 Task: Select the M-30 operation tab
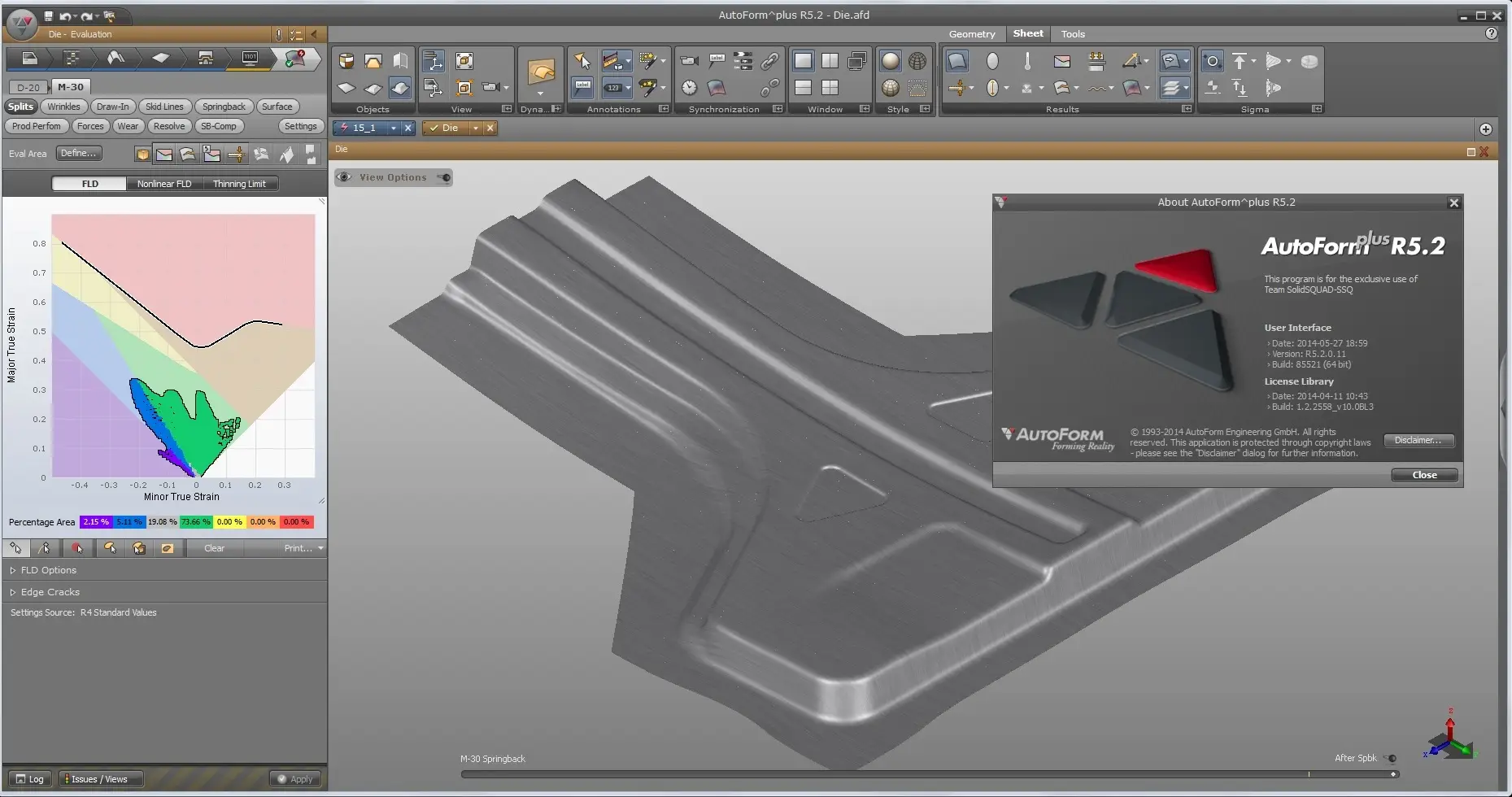click(x=71, y=87)
